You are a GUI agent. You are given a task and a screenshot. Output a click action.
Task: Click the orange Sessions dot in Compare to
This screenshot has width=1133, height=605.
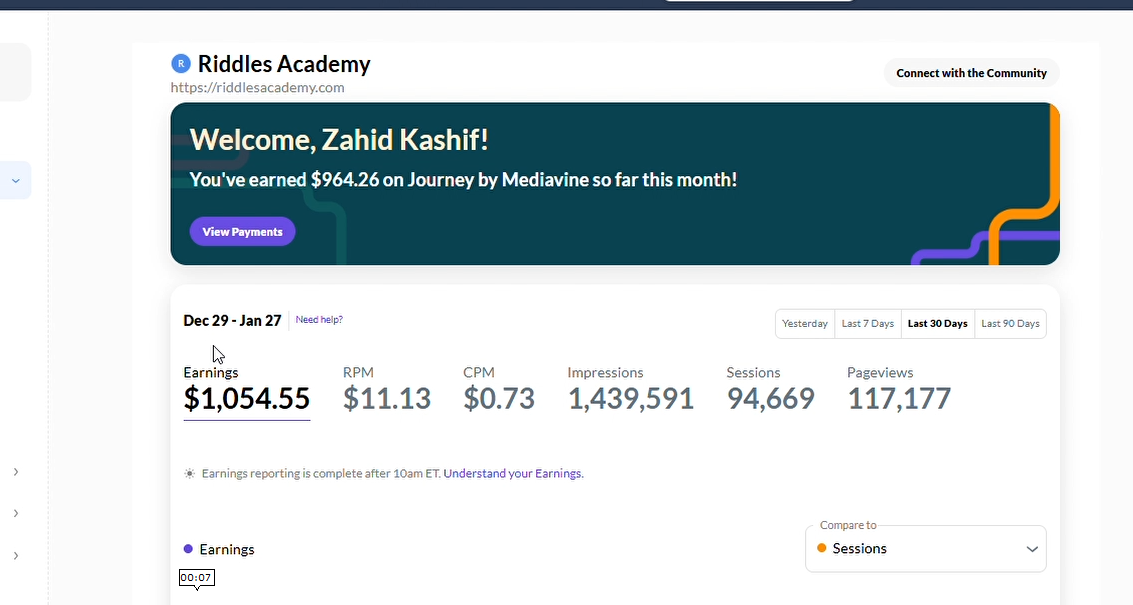pyautogui.click(x=822, y=548)
